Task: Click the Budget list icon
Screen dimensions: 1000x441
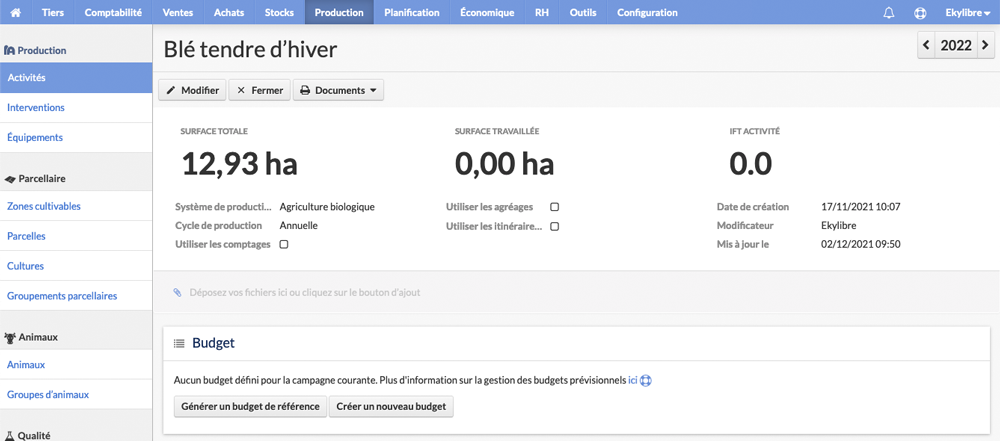Action: click(179, 343)
